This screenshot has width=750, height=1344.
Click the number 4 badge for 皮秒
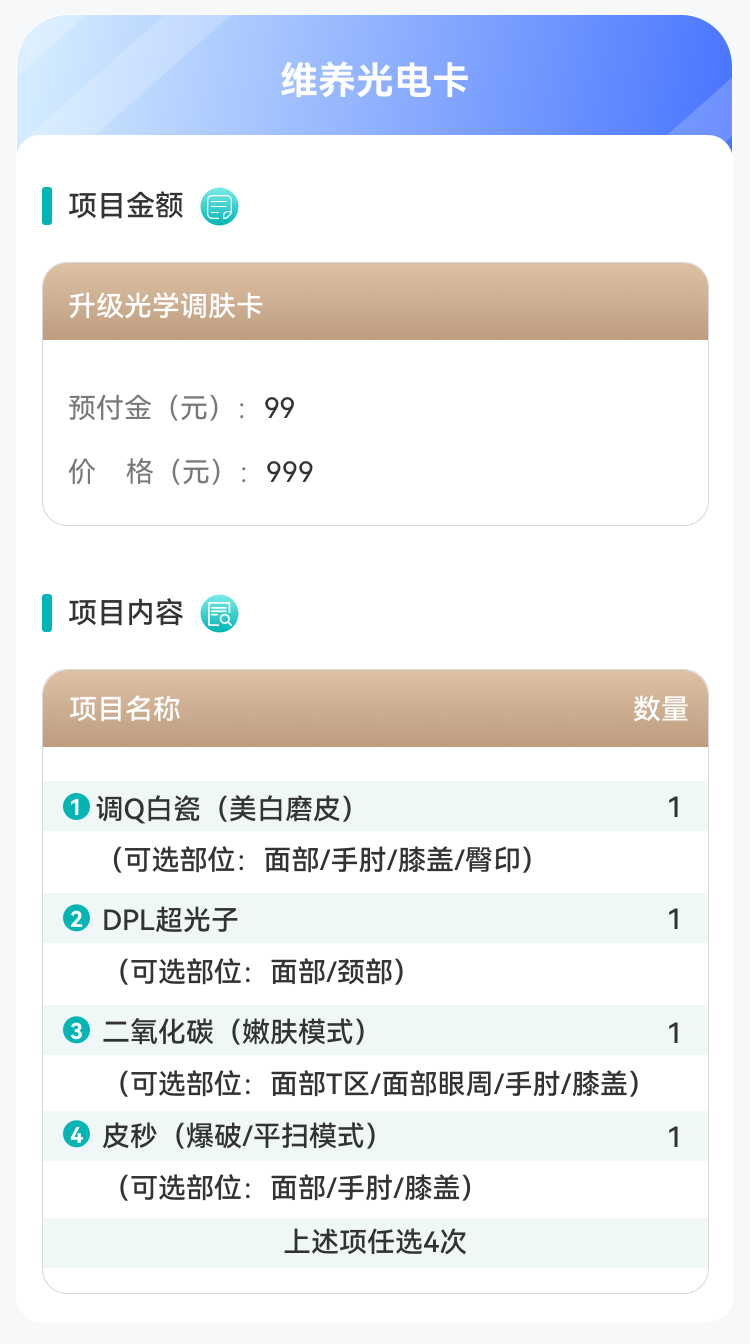[x=76, y=1135]
